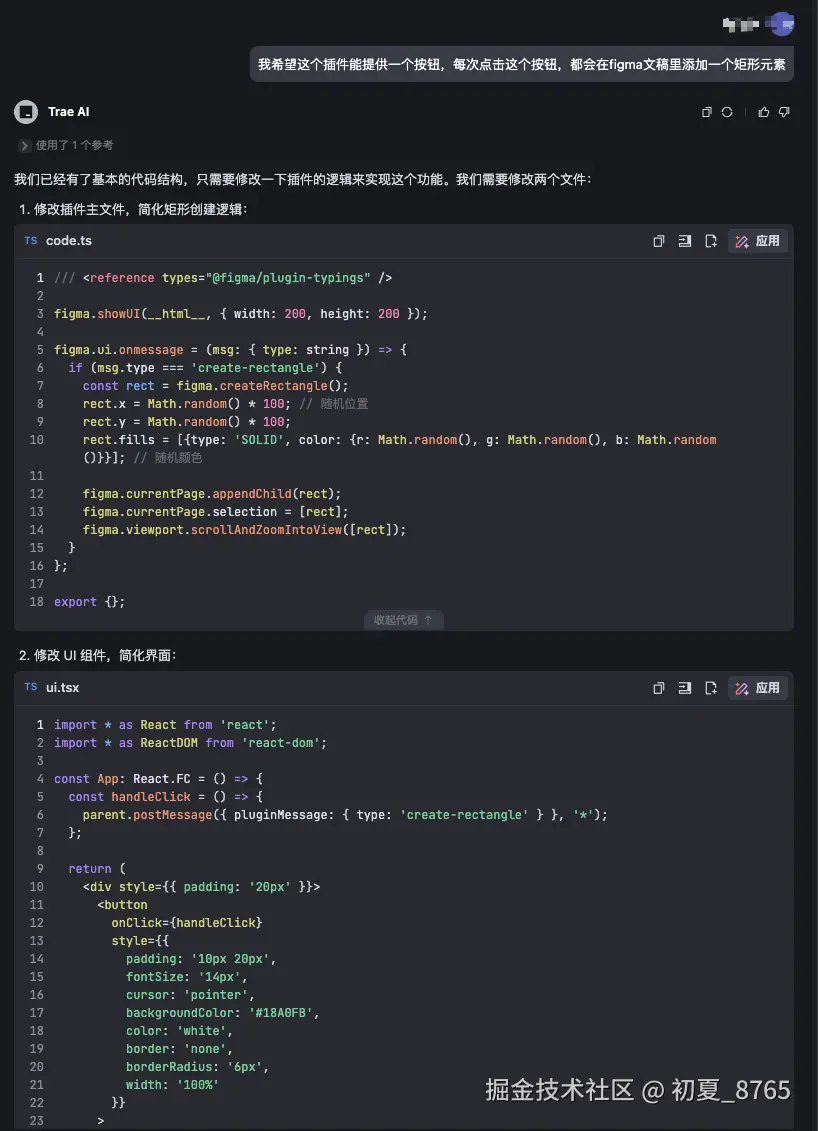Click the cursor: 'pointer' line
The height and width of the screenshot is (1131, 818).
[x=190, y=995]
